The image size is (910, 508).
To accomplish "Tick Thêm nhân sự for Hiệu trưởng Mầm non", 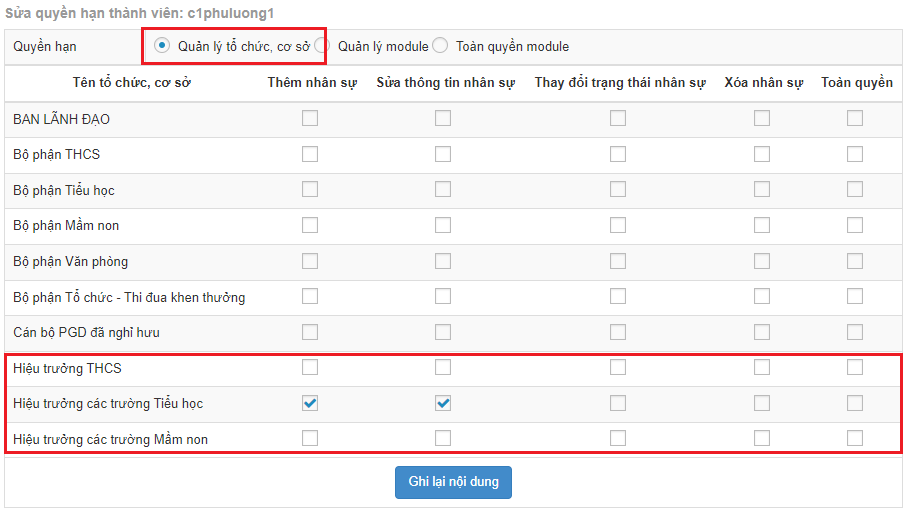I will 310,438.
